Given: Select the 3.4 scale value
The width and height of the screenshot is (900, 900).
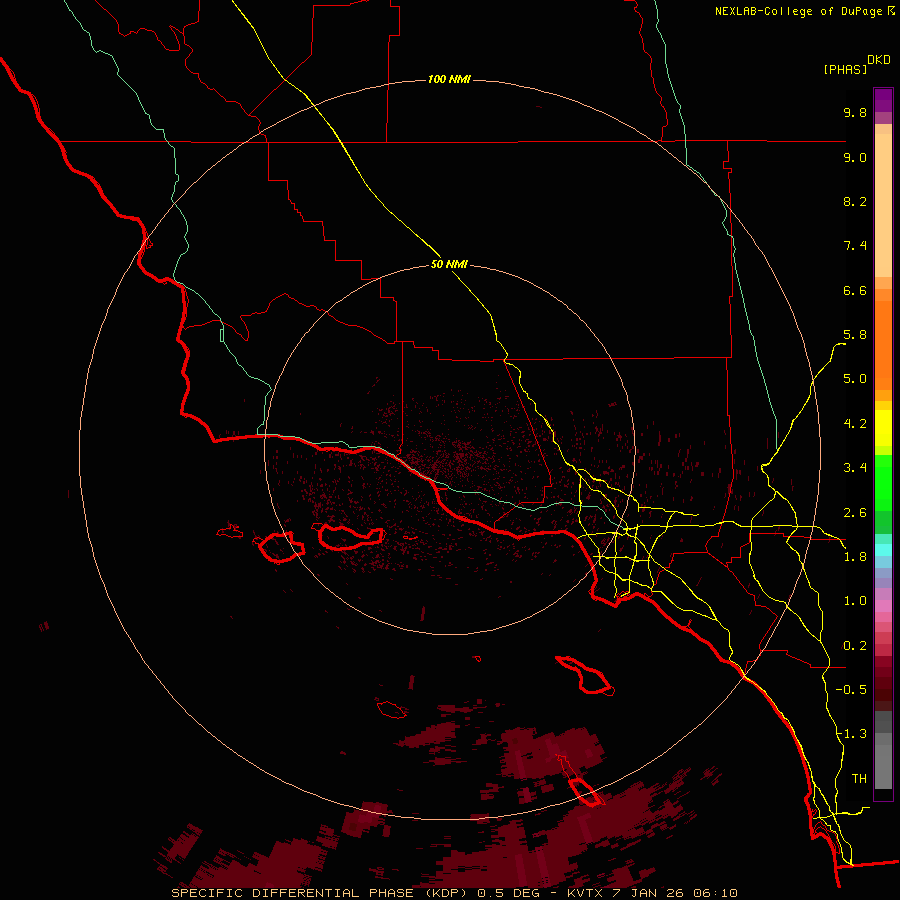Looking at the screenshot, I should pos(855,468).
